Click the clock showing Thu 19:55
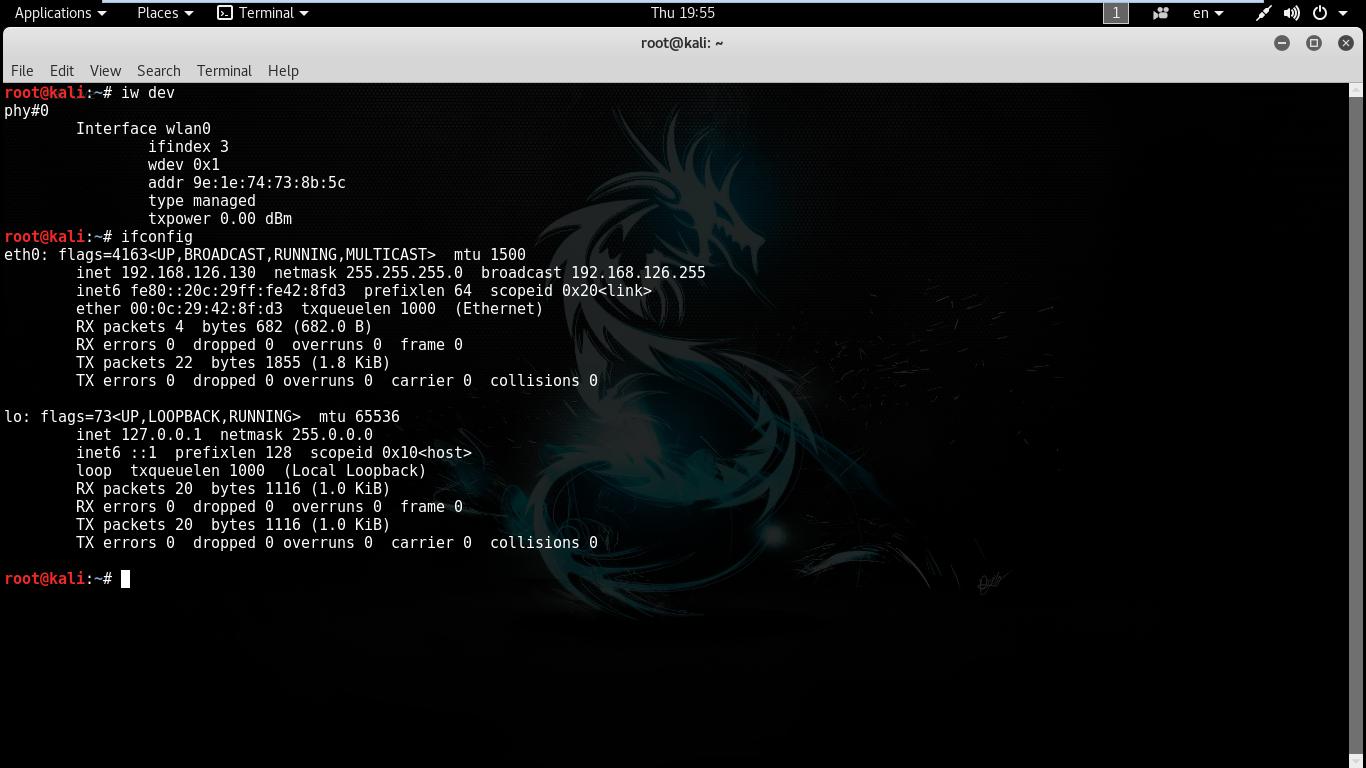 (x=683, y=13)
